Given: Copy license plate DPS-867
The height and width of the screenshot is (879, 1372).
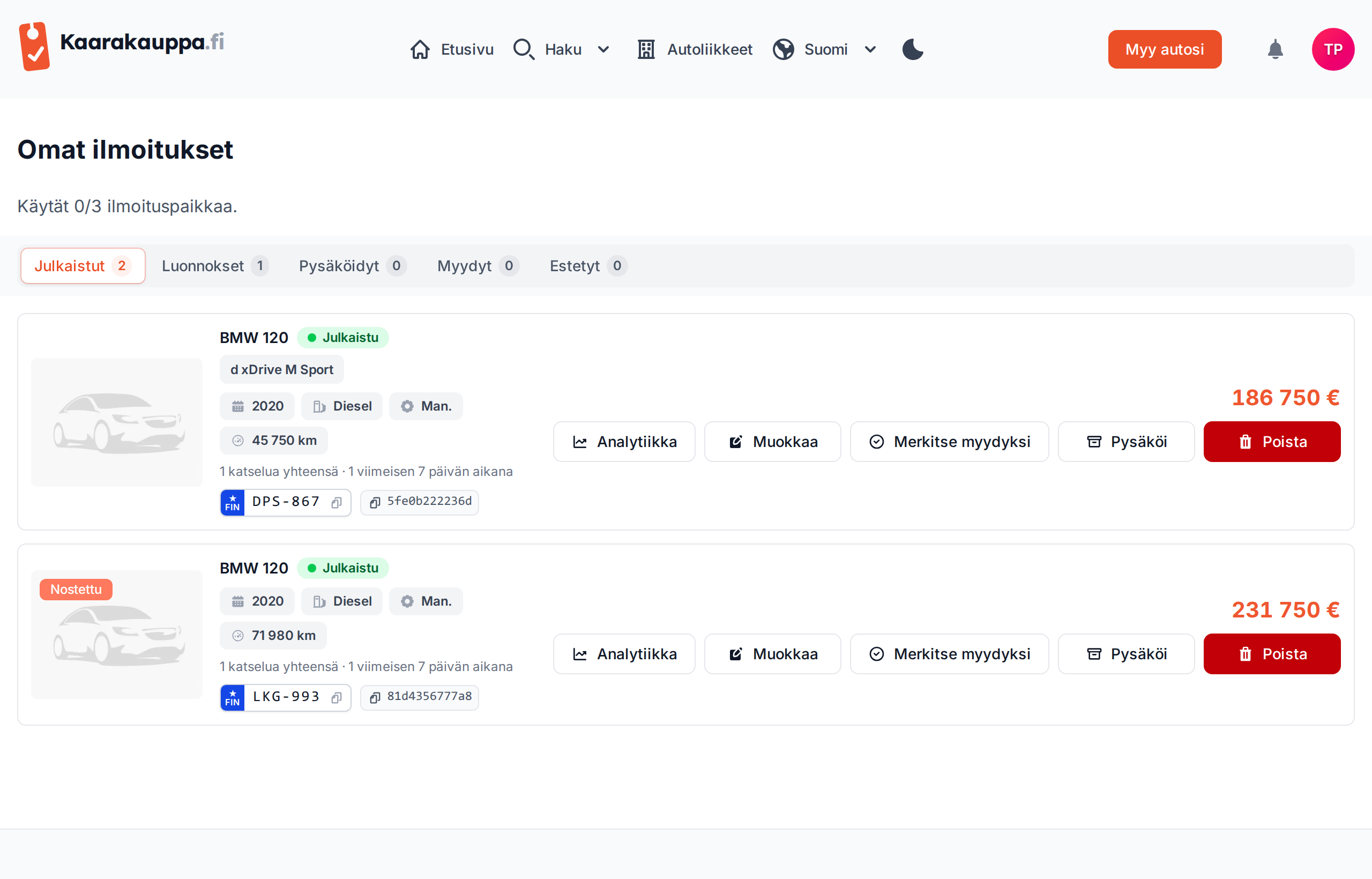Looking at the screenshot, I should tap(337, 502).
